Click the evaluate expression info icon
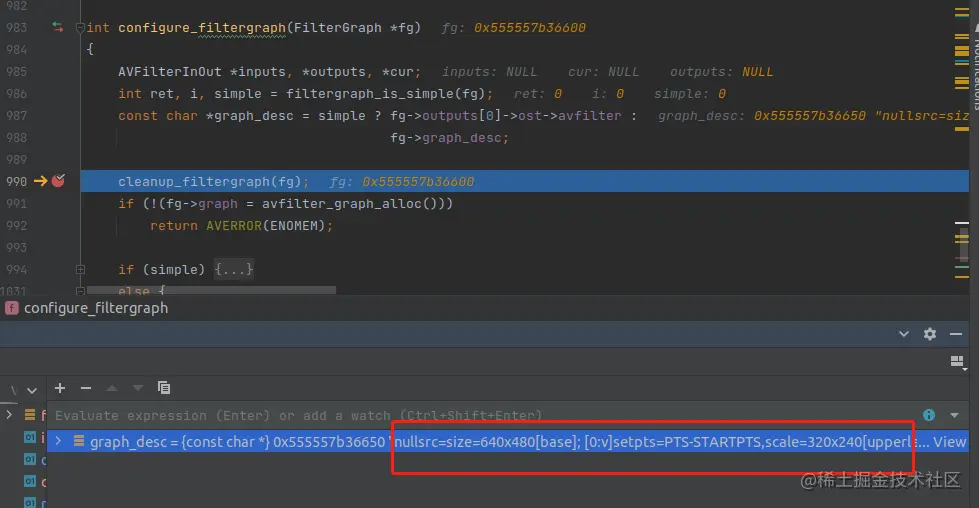 pos(929,416)
